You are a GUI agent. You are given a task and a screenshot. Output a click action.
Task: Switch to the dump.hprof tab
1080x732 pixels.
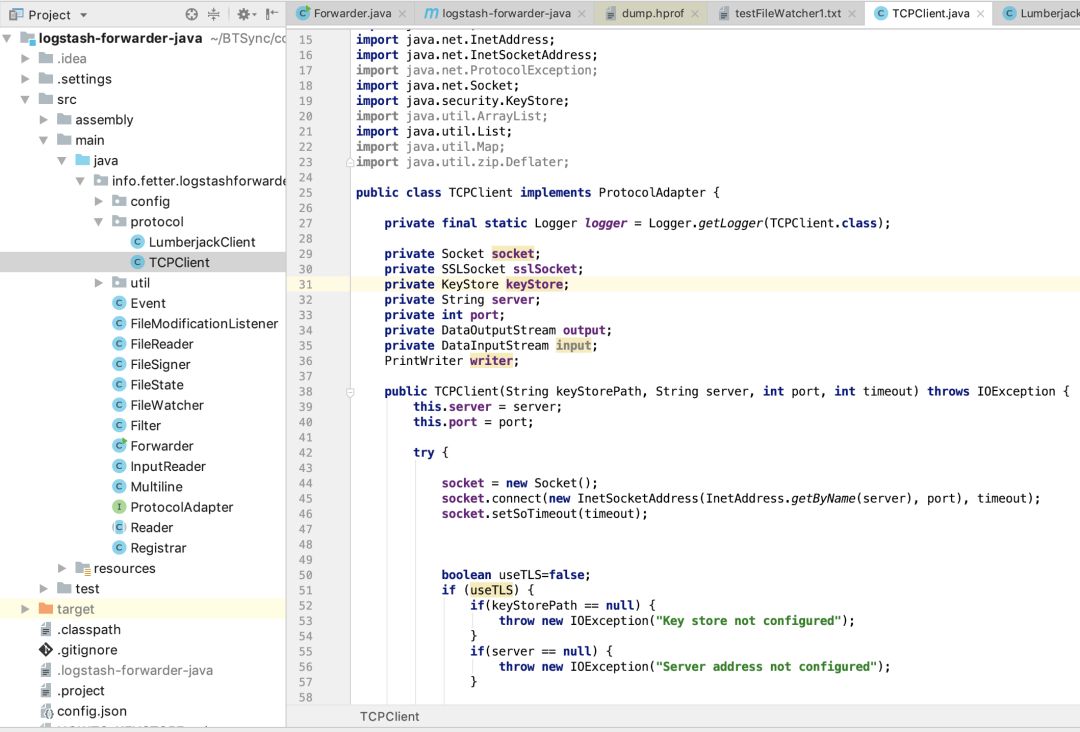click(651, 13)
